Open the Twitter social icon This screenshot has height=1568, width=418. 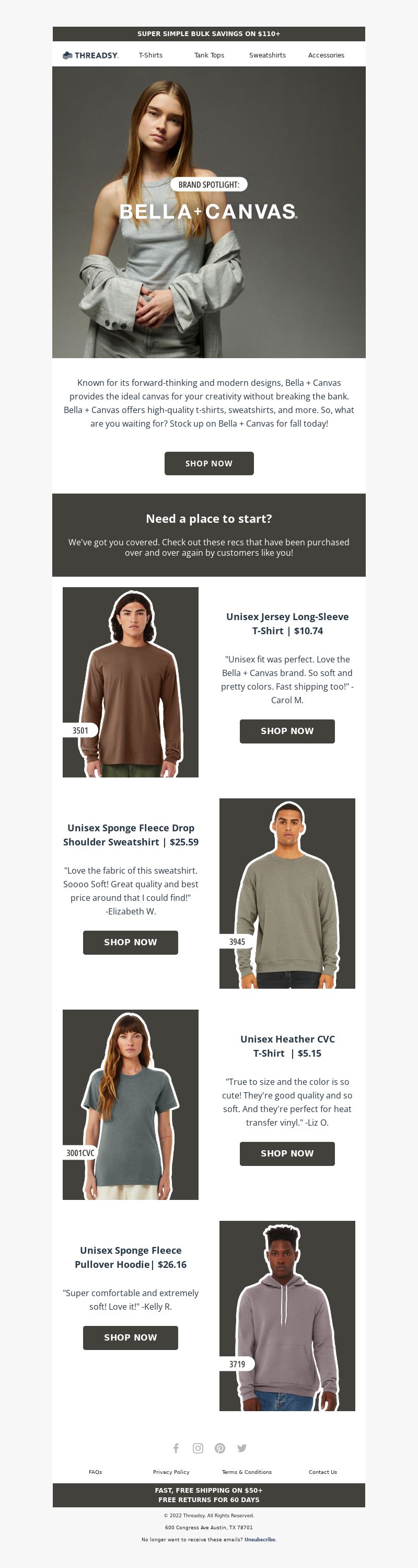[x=241, y=1448]
